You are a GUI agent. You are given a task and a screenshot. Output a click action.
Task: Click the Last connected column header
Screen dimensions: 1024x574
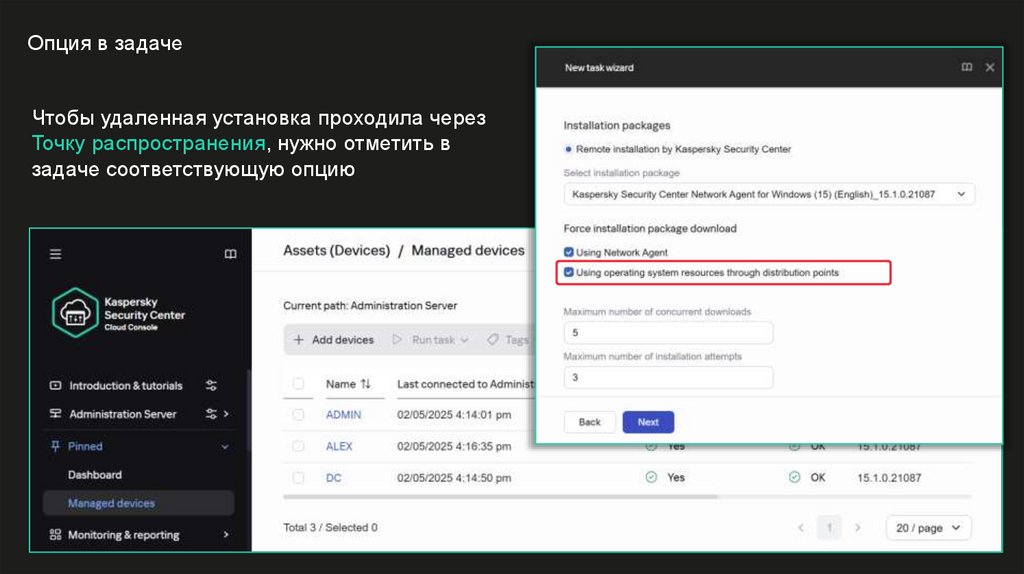[x=465, y=384]
